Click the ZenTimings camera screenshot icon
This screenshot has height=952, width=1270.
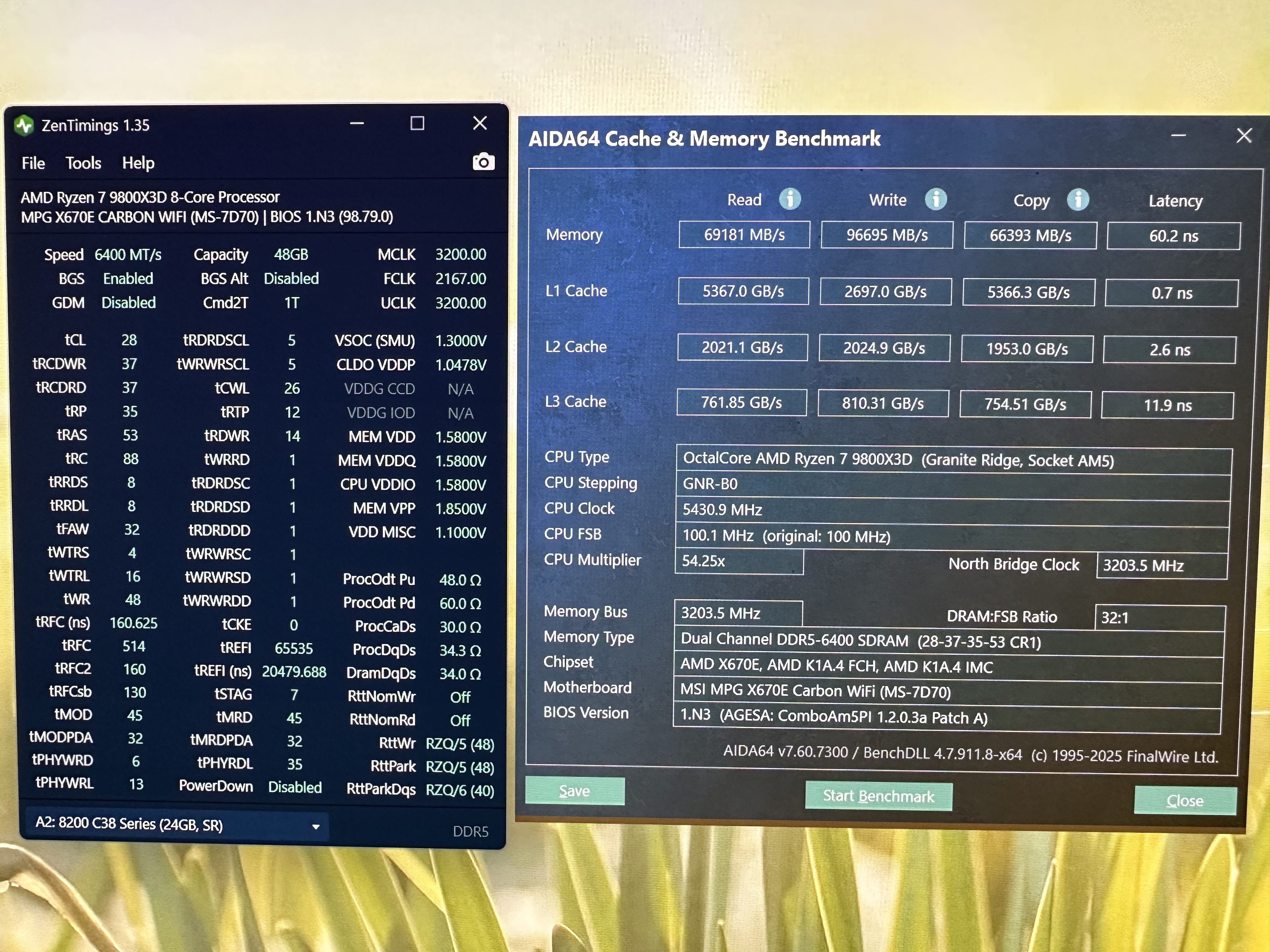pos(483,162)
